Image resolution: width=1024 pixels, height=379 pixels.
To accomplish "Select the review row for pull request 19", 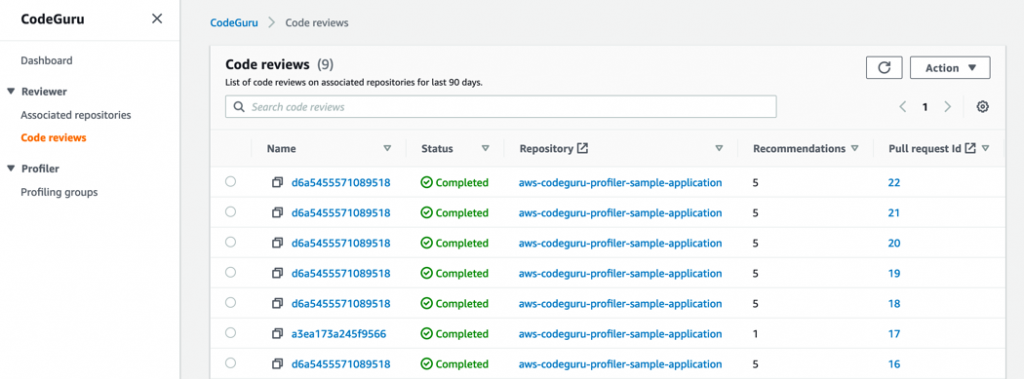I will pyautogui.click(x=231, y=272).
